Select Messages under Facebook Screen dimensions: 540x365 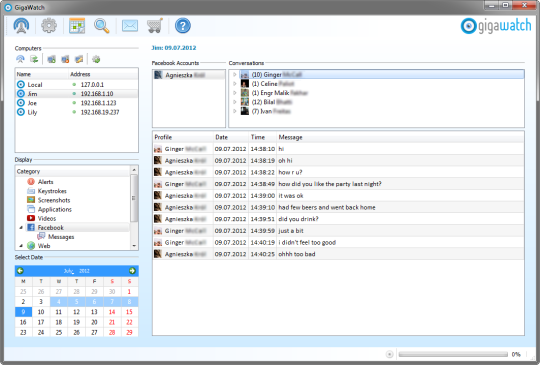(x=61, y=237)
